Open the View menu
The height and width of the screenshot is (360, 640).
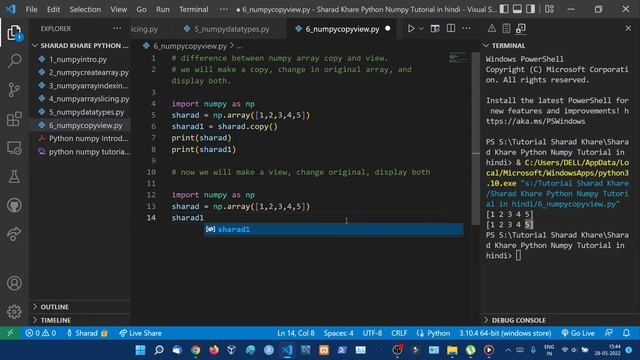pyautogui.click(x=118, y=9)
